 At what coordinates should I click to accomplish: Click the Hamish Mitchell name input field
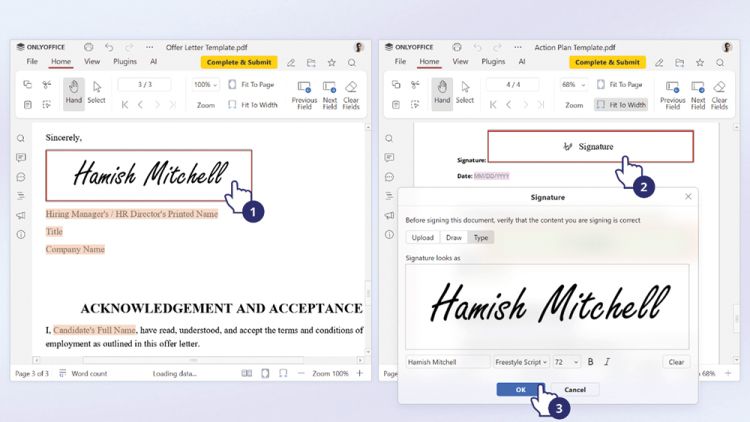[448, 362]
